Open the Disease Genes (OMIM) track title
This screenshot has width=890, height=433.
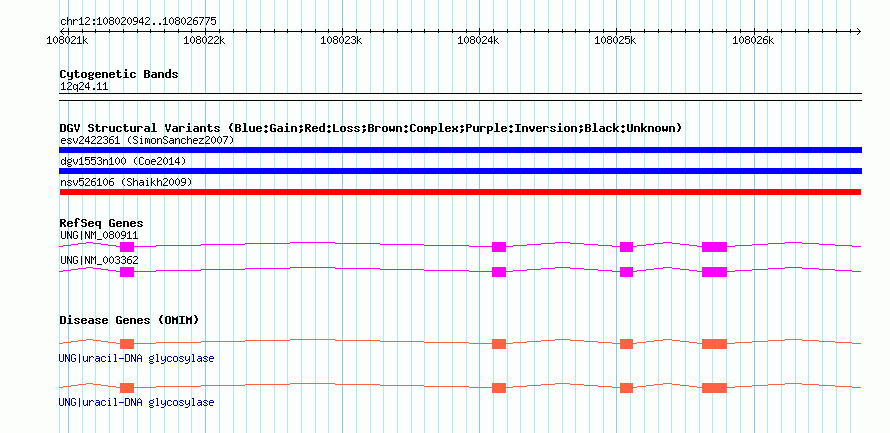point(129,320)
